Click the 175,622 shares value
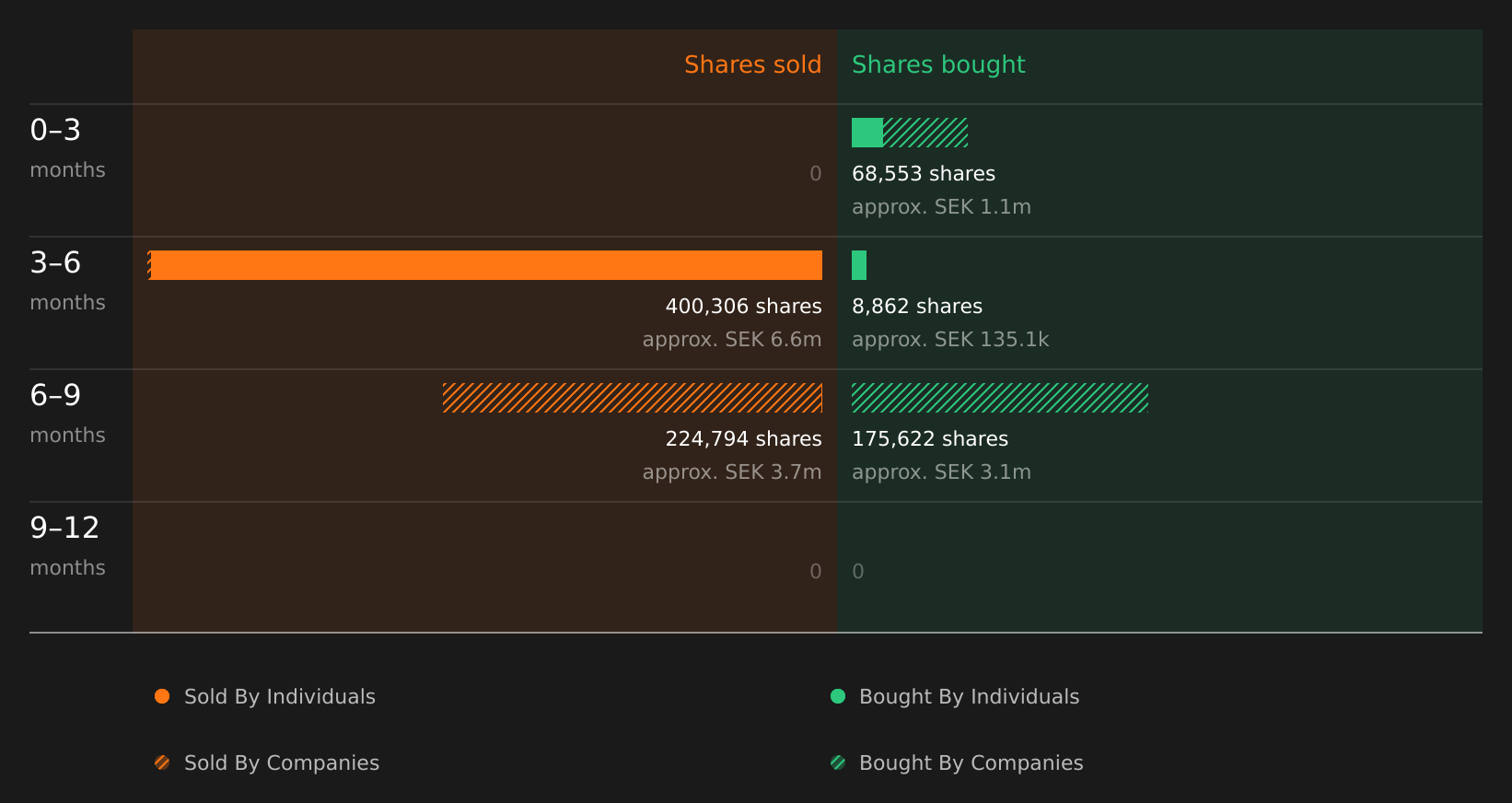1512x803 pixels. (x=930, y=438)
